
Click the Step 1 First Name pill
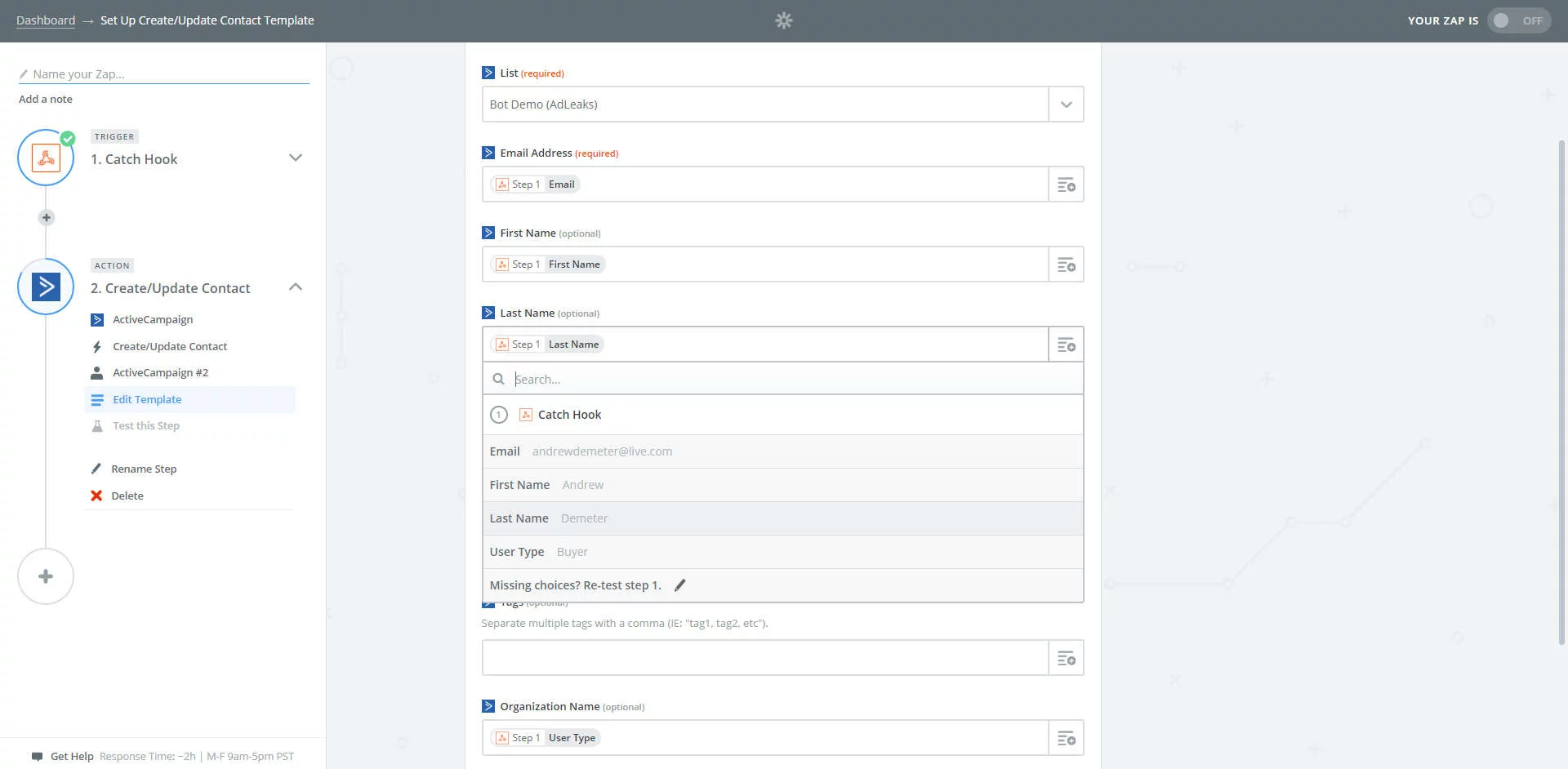[547, 264]
